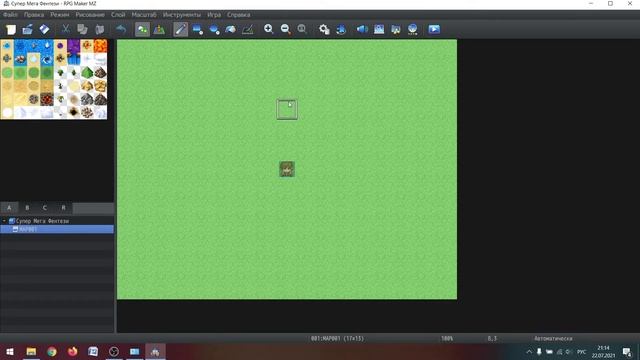Viewport: 640px width, 360px height.
Task: Open the Файл menu
Action: coord(10,15)
